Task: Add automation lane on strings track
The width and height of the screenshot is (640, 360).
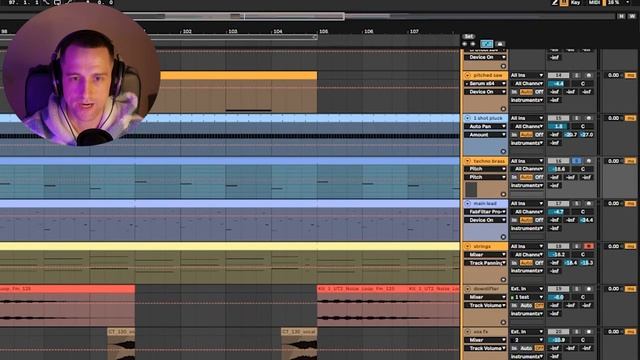Action: pyautogui.click(x=503, y=280)
